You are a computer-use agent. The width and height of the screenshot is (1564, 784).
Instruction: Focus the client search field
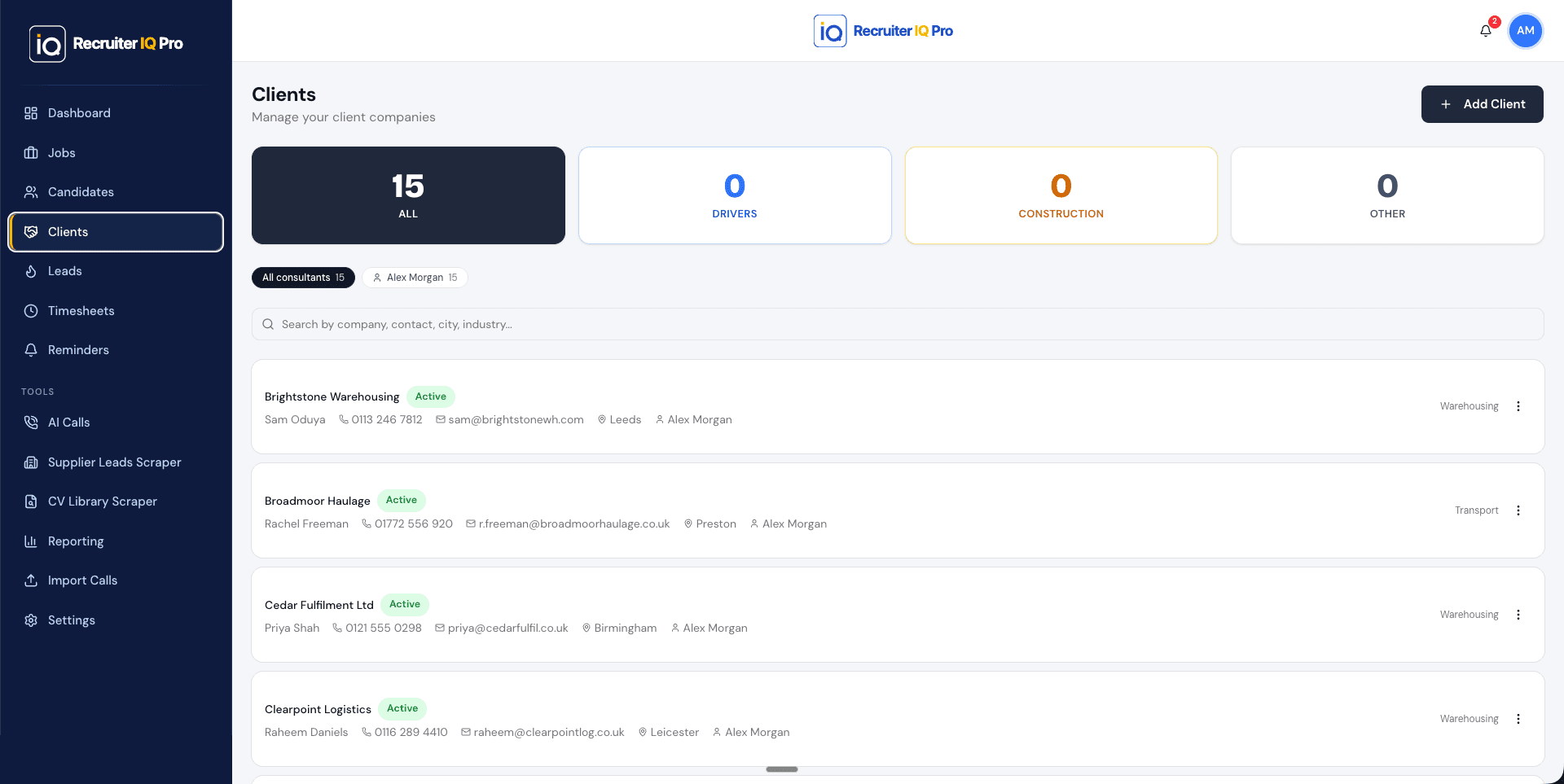point(898,324)
